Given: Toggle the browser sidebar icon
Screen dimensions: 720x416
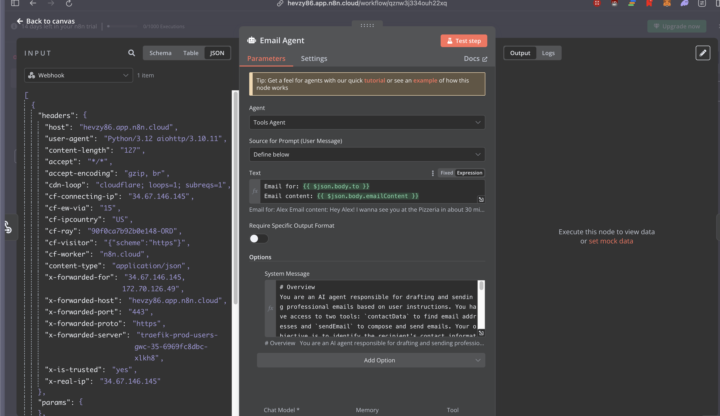Looking at the screenshot, I should [15, 3].
